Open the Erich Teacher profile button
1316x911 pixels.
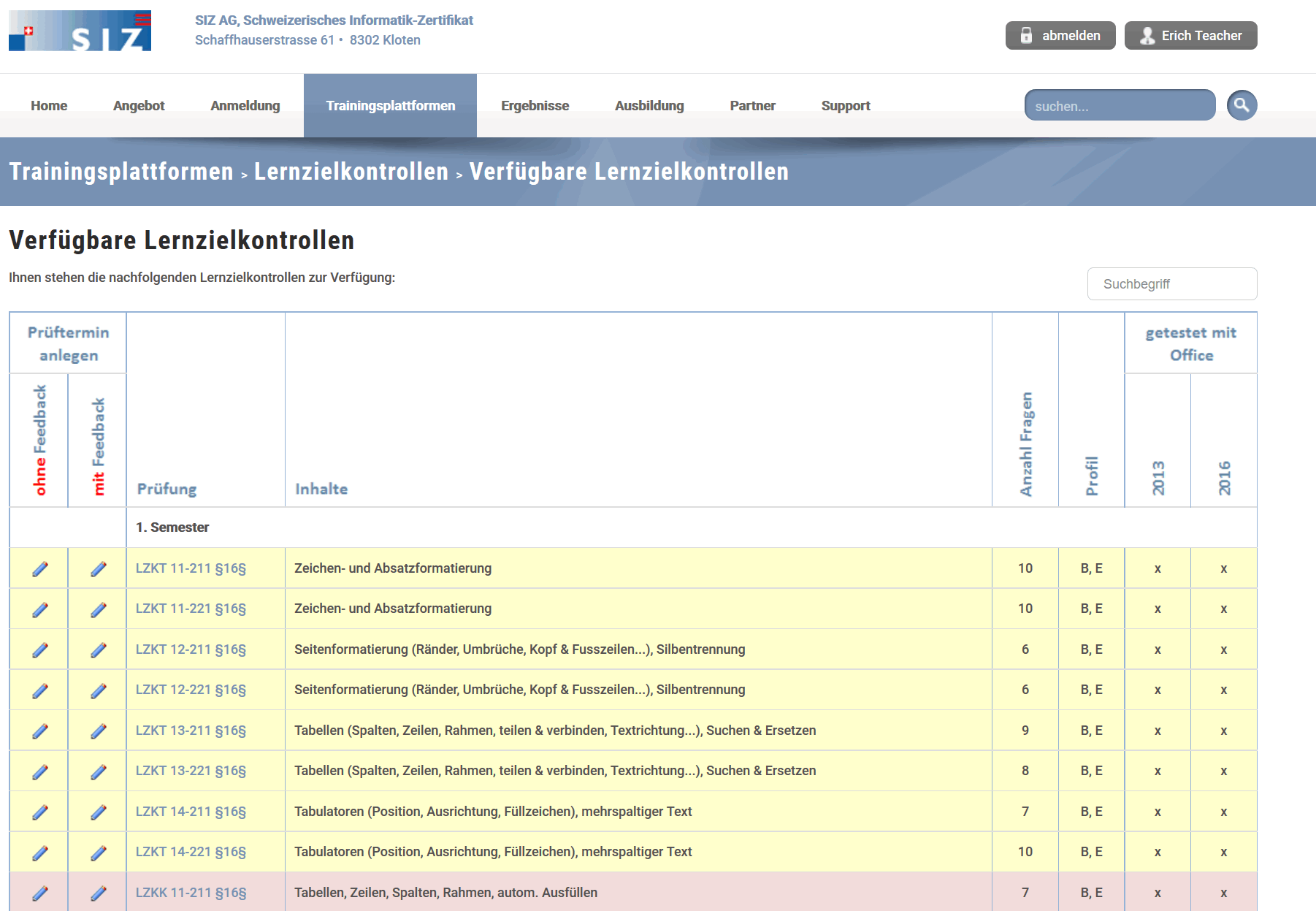coord(1191,35)
